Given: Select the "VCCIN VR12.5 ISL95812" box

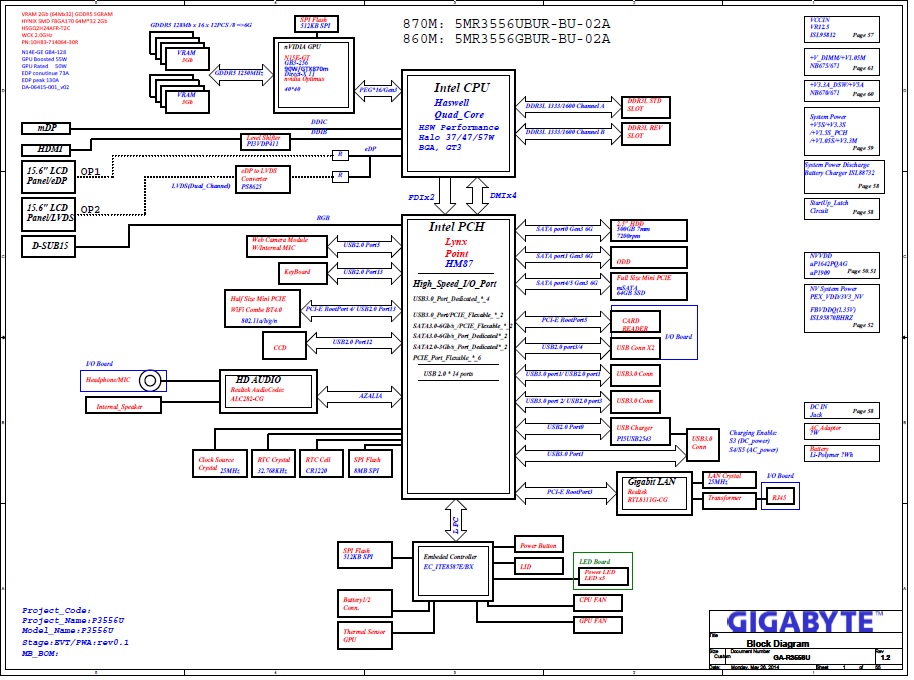Looking at the screenshot, I should pos(842,29).
